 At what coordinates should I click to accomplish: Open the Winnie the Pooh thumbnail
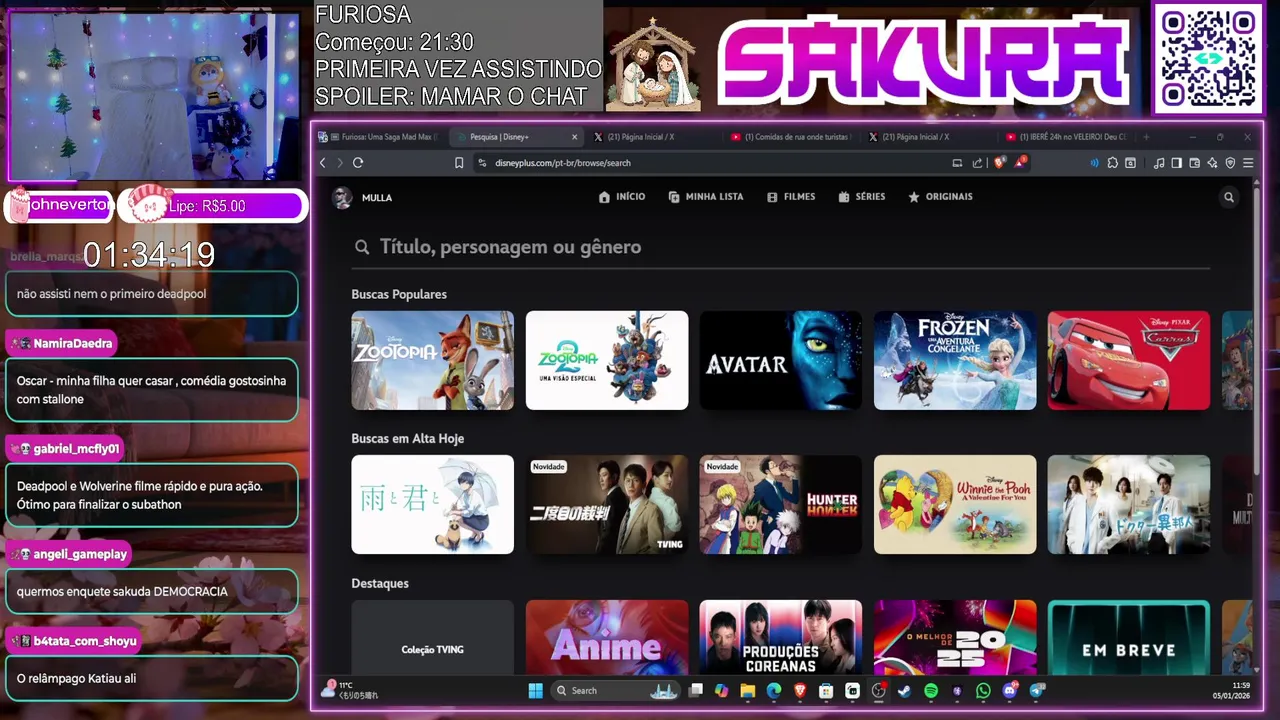coord(955,505)
